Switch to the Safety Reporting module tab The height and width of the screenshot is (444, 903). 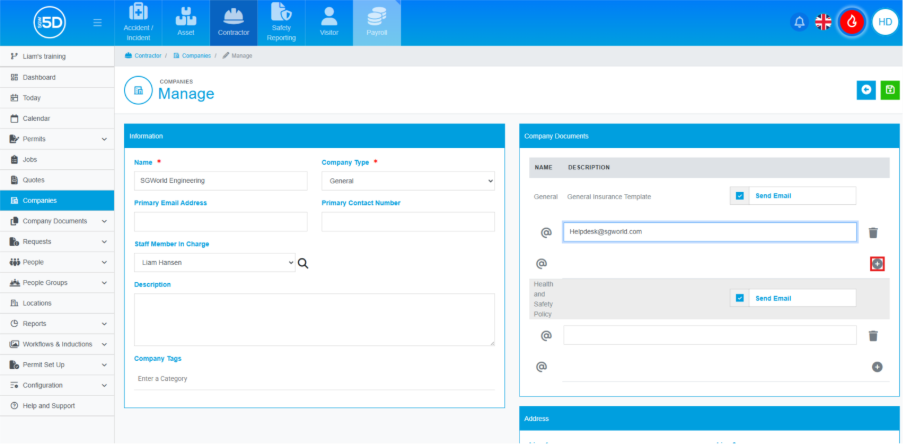[281, 23]
